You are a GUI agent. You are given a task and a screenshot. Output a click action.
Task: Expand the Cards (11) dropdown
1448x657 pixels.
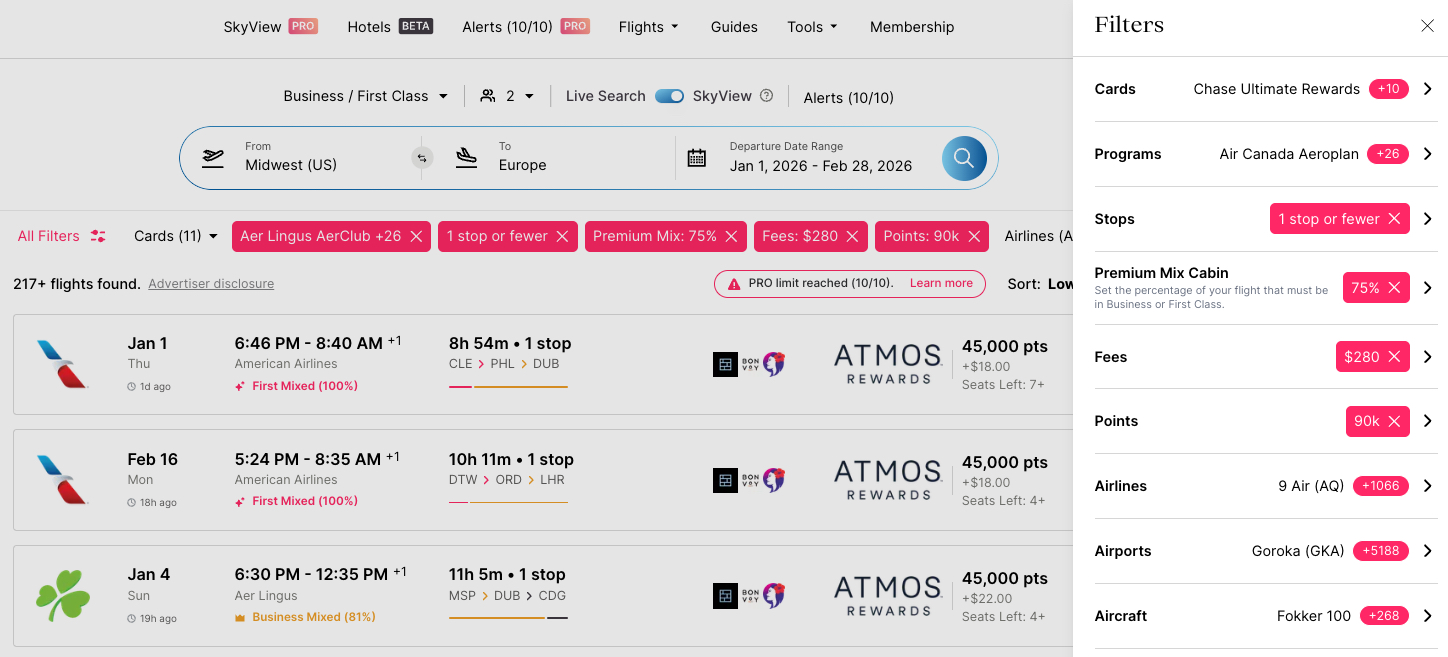coord(174,235)
